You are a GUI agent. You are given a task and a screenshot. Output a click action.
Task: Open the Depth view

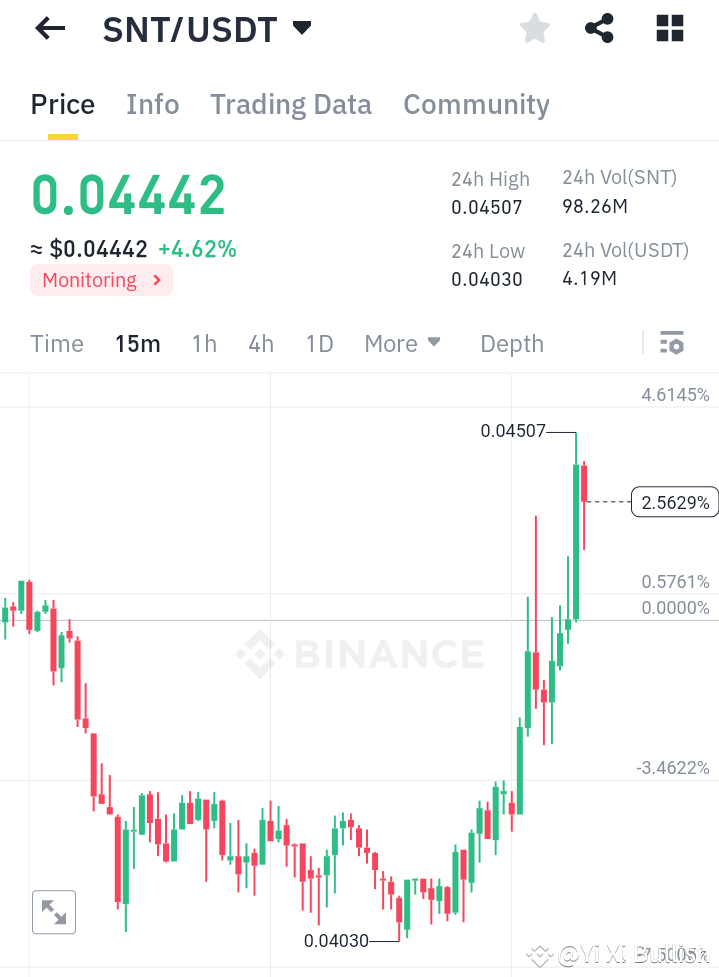tap(511, 343)
